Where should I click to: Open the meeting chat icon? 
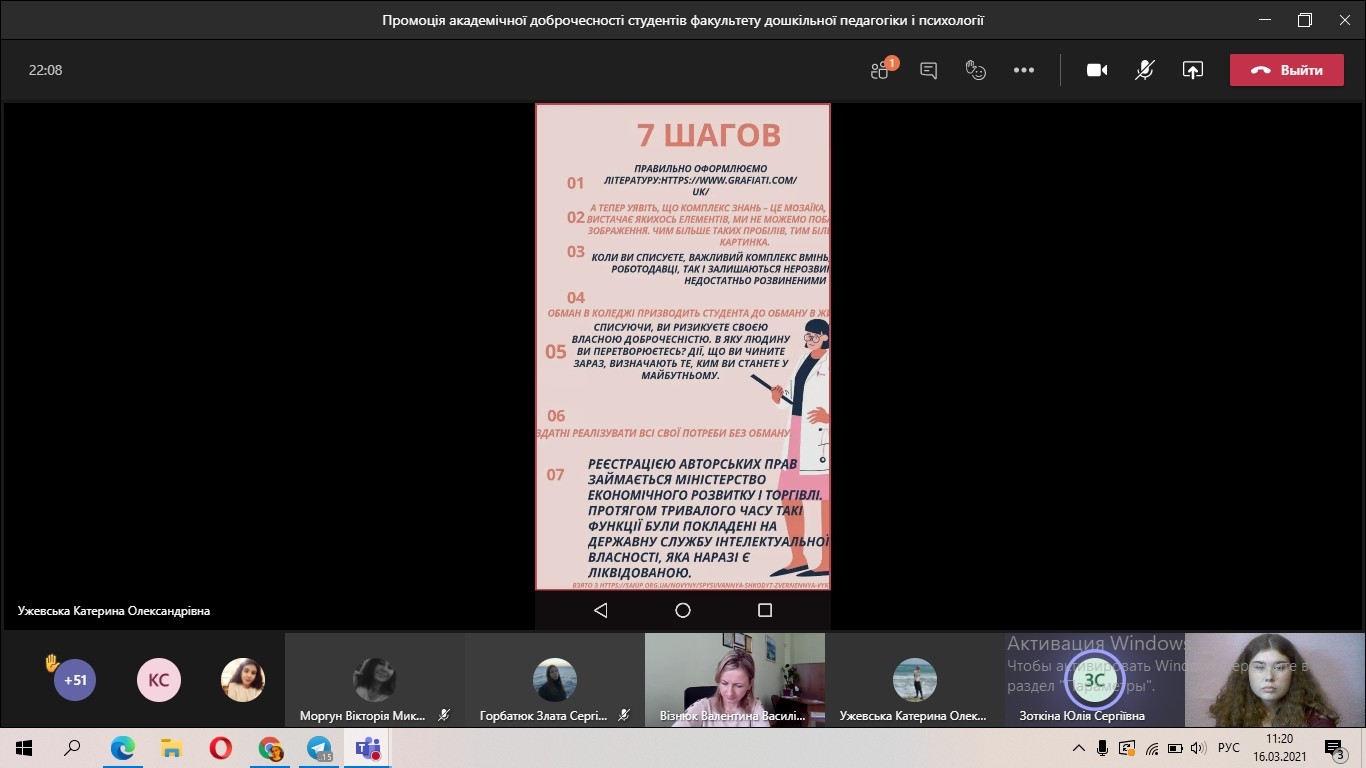point(928,70)
